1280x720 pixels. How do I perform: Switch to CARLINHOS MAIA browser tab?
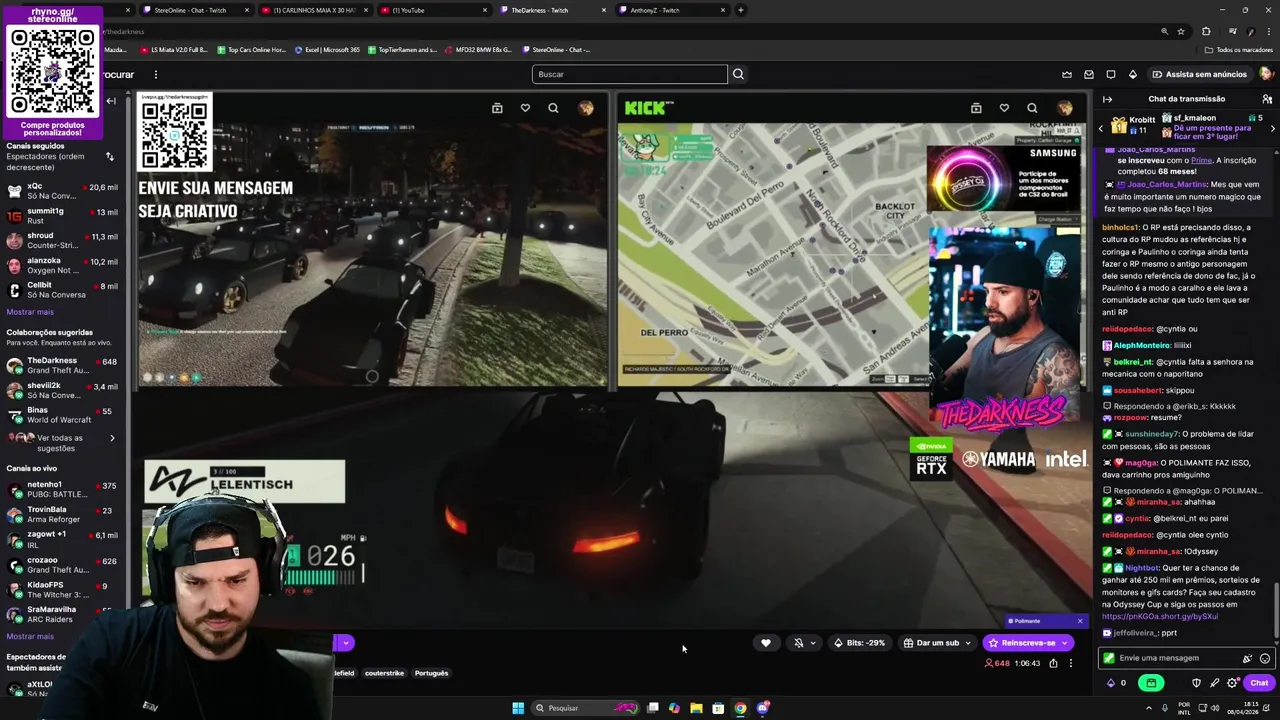click(314, 10)
